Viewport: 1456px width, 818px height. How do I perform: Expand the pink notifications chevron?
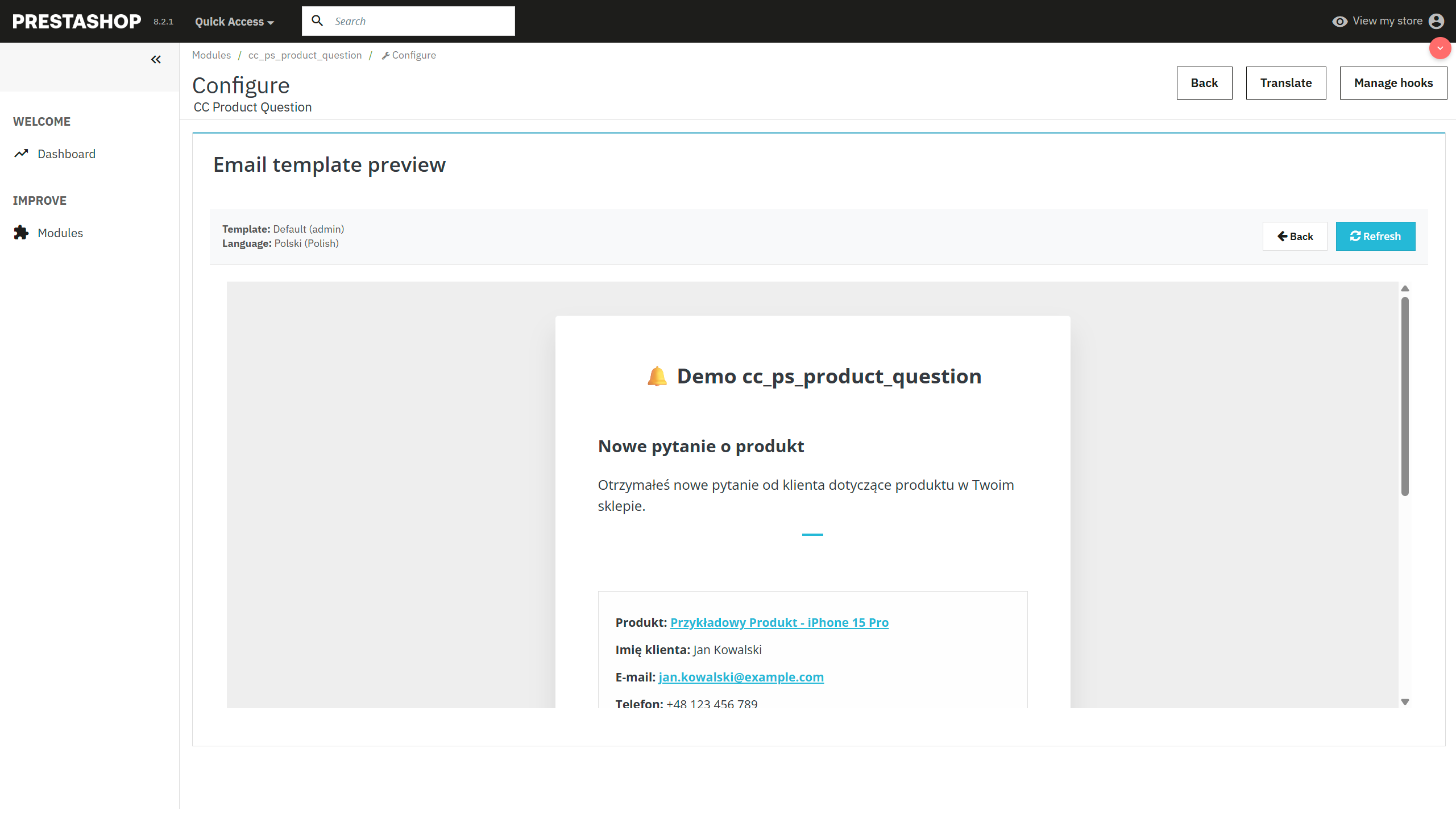click(1441, 48)
